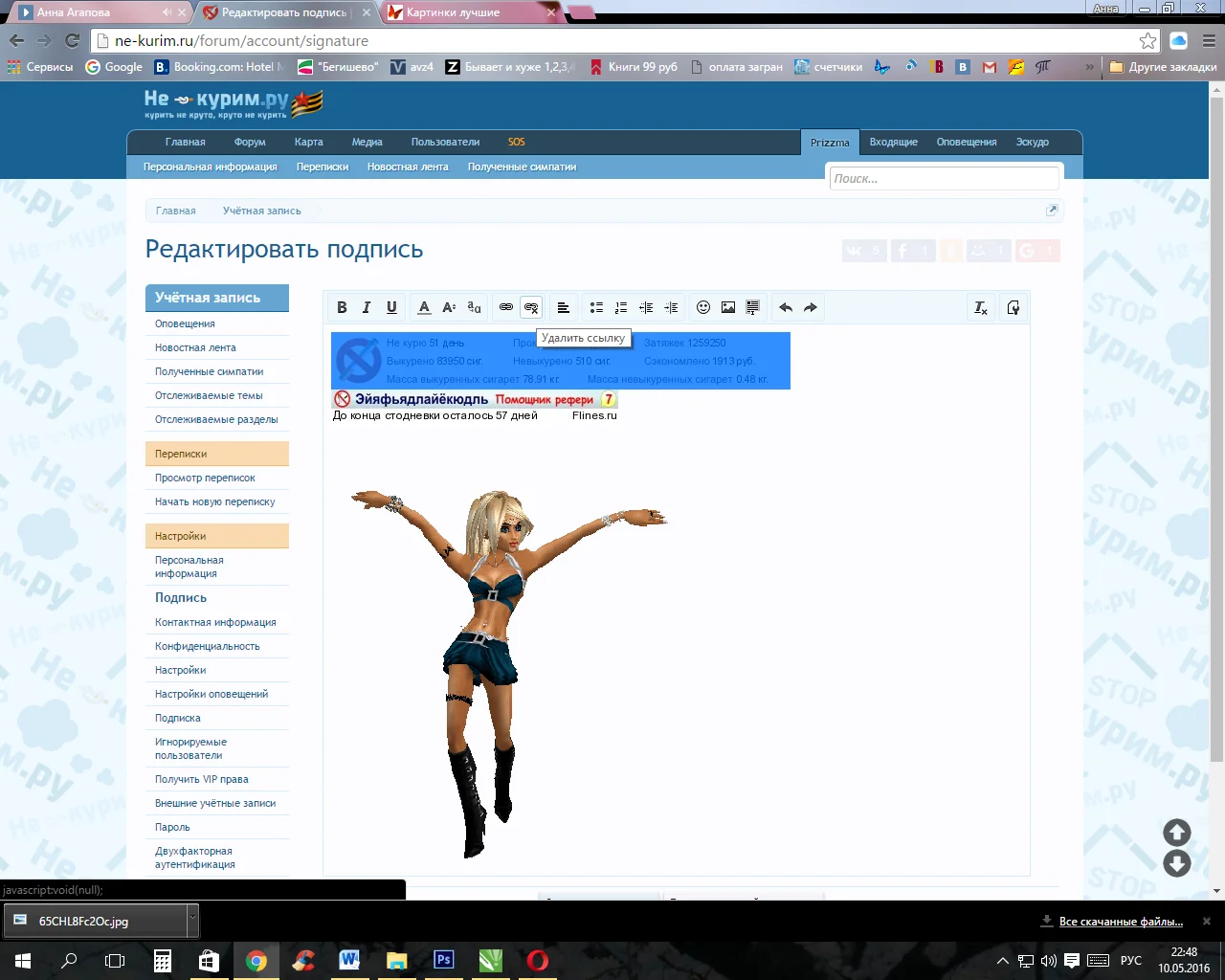
Task: Open the Медиа navigation tab
Action: coord(367,142)
